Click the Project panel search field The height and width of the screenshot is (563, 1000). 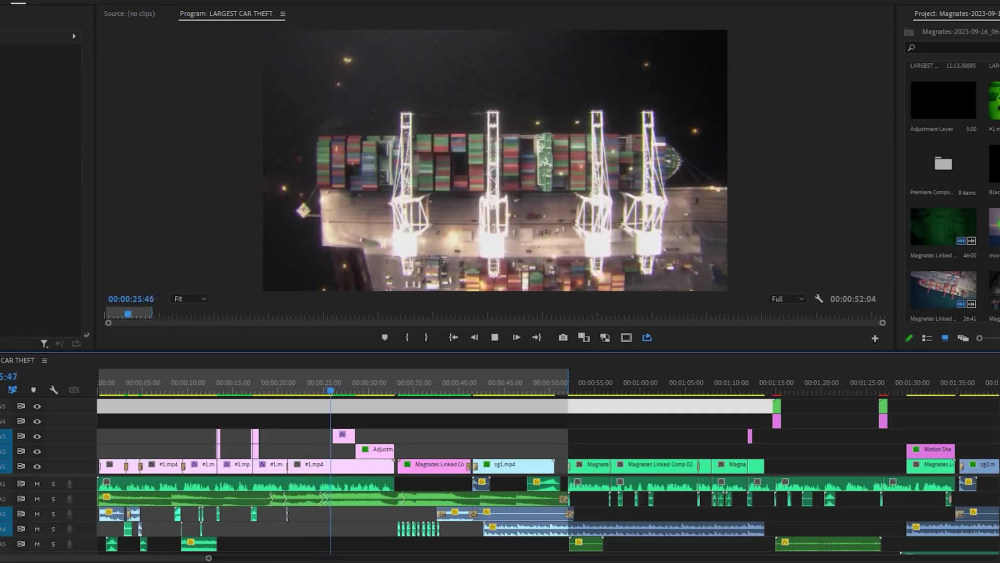pos(953,48)
